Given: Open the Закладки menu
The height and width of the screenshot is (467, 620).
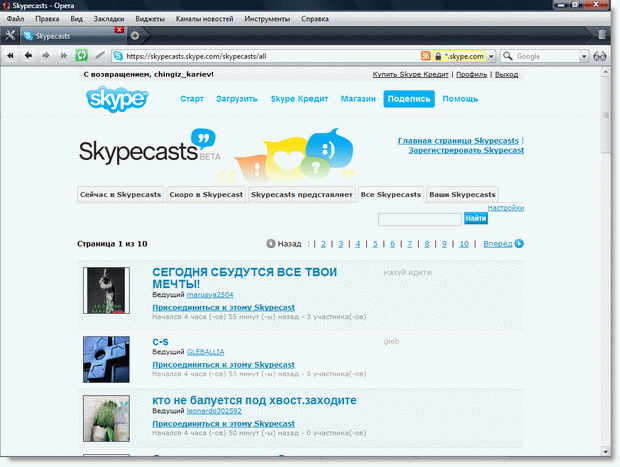Looking at the screenshot, I should 109,19.
